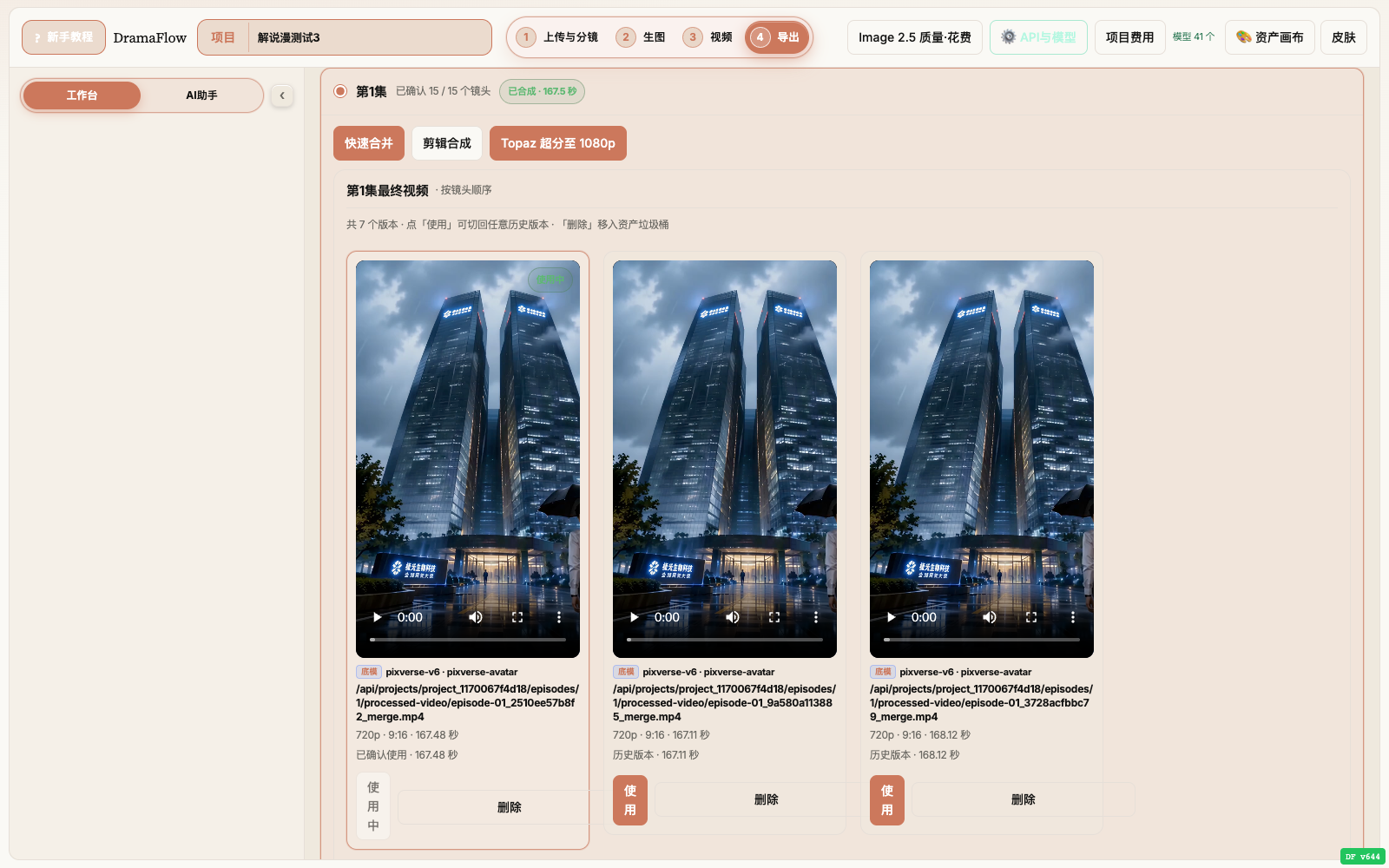Delete the first version 2510ee57b8f2_merge.mp4
The height and width of the screenshot is (868, 1389).
tap(509, 807)
